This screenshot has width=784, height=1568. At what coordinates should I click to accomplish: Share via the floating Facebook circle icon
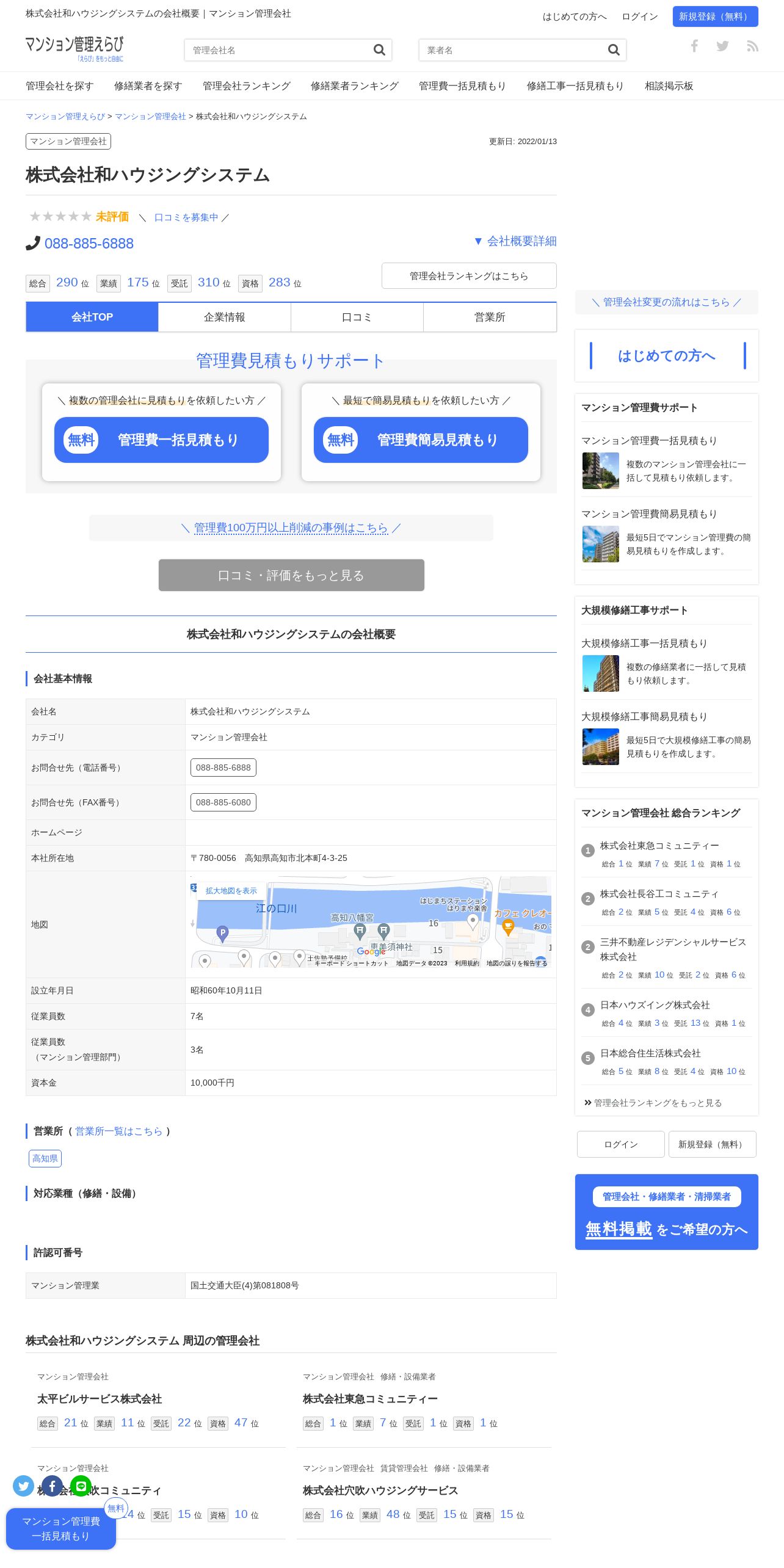pos(52,1486)
